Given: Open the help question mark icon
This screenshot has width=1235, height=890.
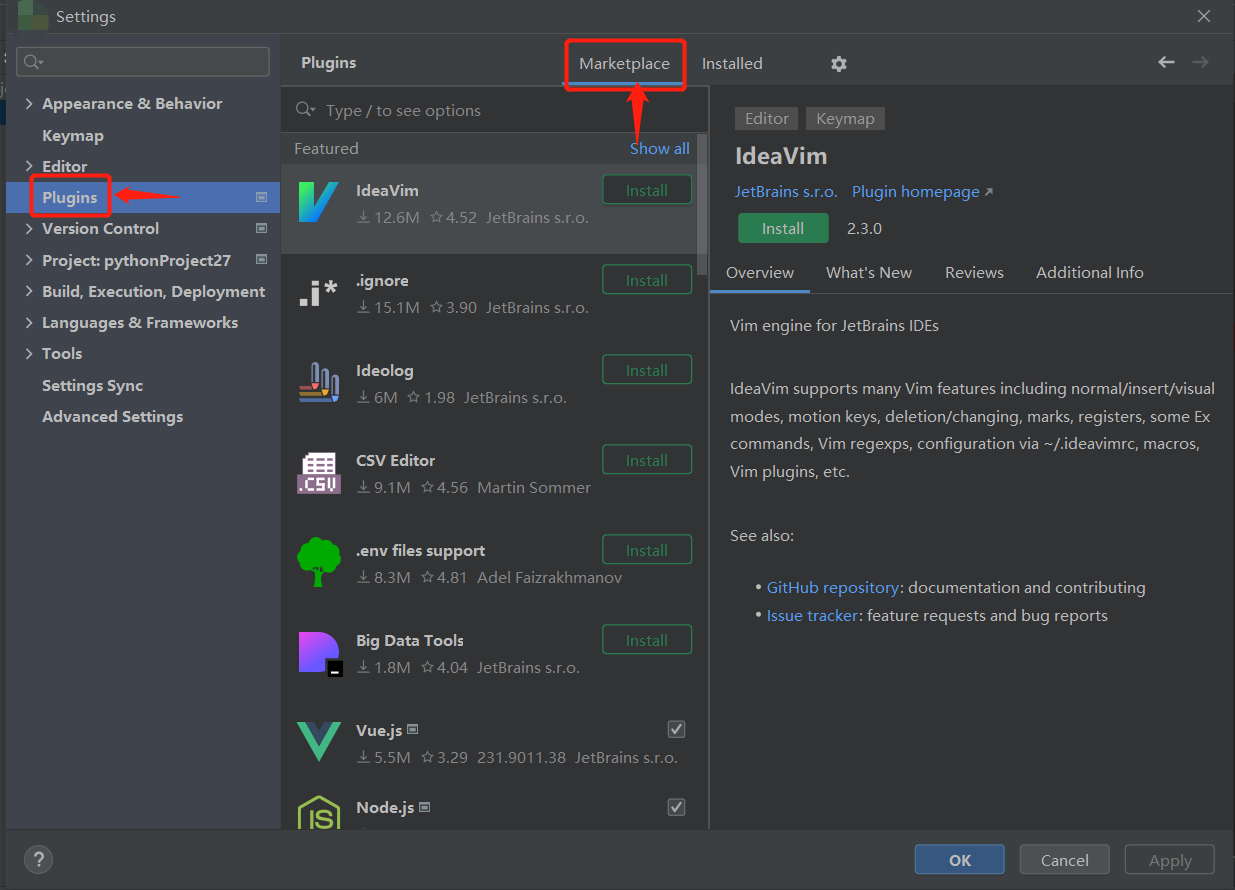Looking at the screenshot, I should click(38, 859).
